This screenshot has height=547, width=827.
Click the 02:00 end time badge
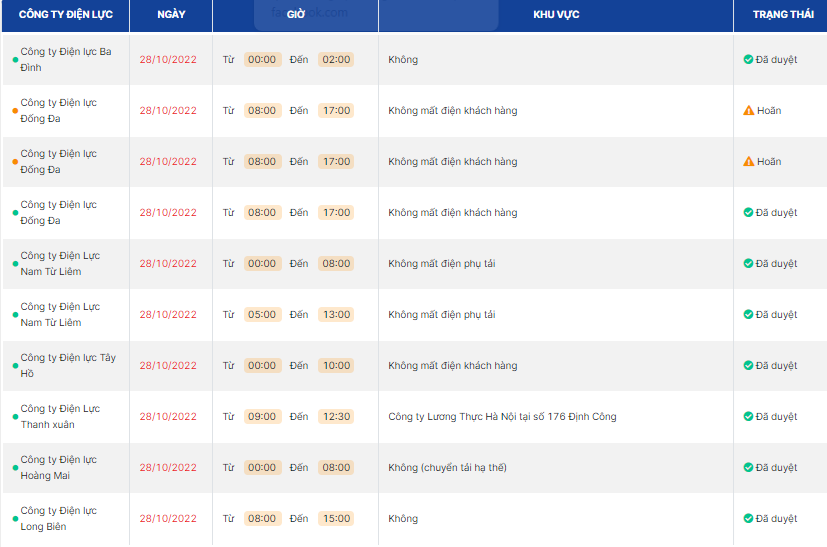336,59
